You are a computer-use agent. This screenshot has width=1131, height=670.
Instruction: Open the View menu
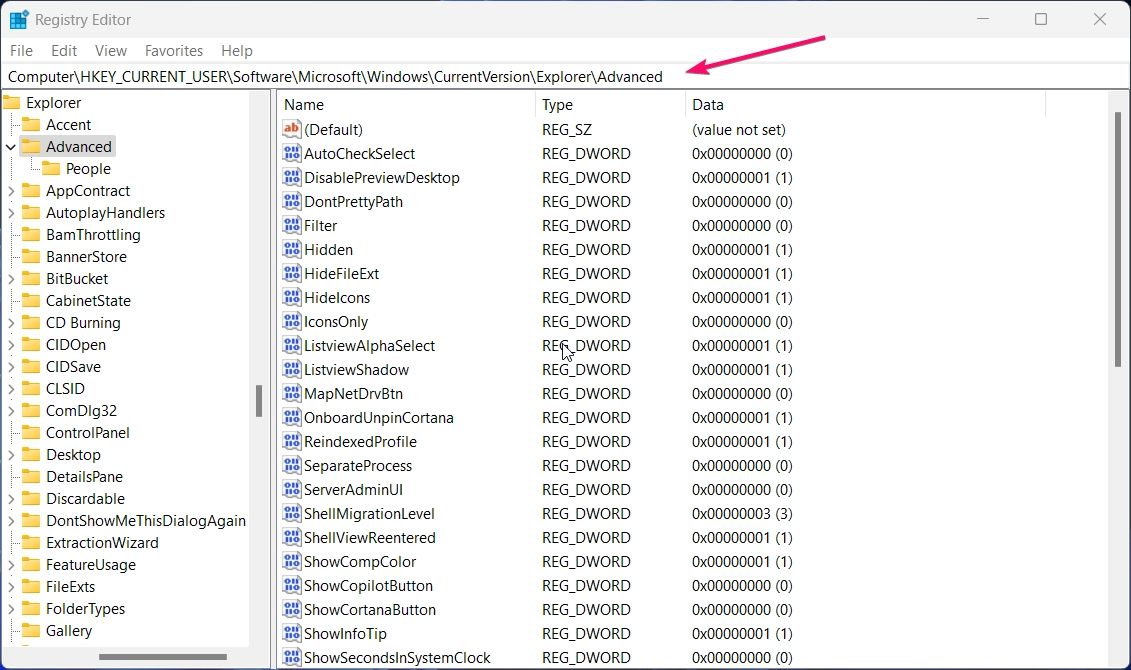110,50
